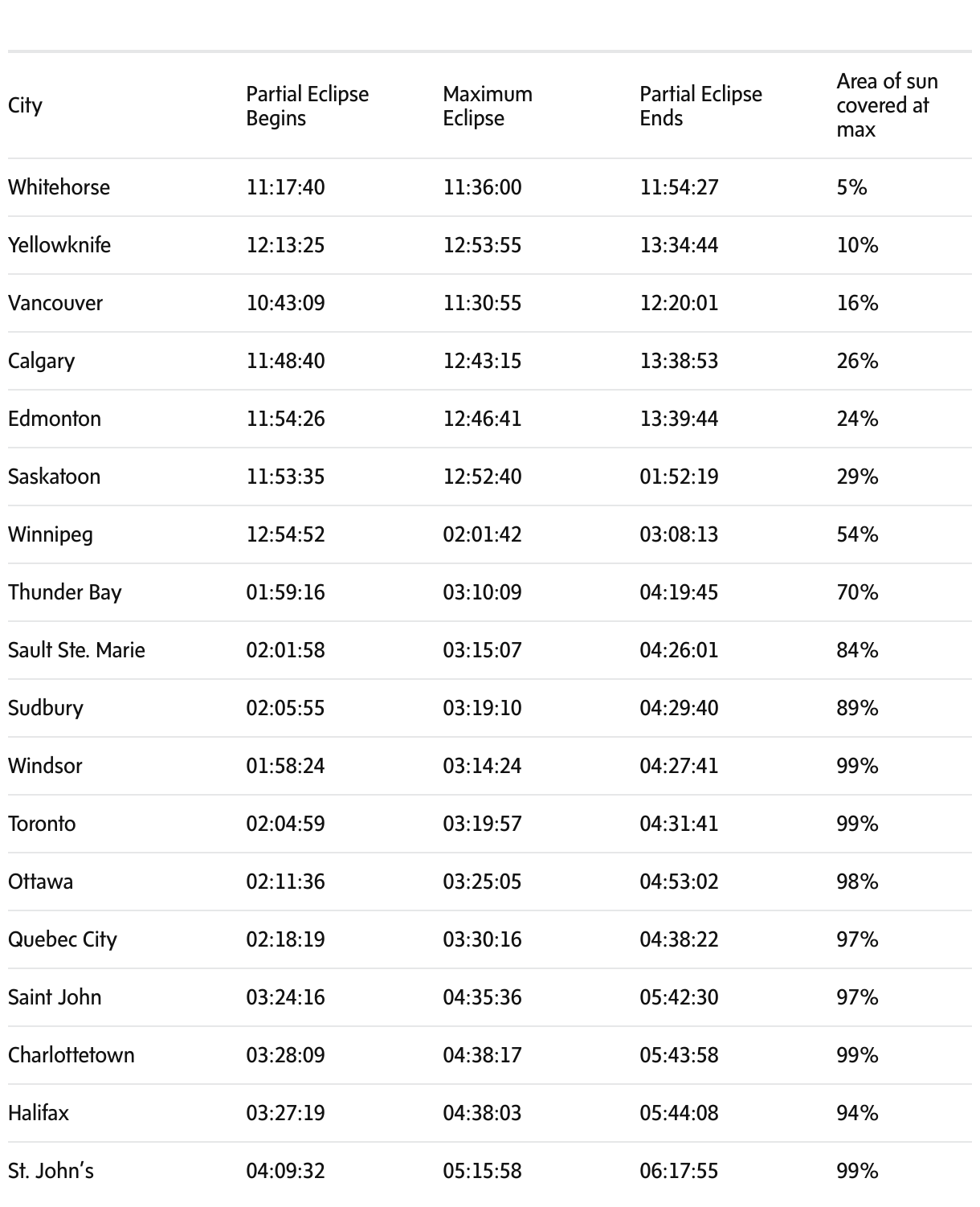Select the Whitehorse city cell

59,187
